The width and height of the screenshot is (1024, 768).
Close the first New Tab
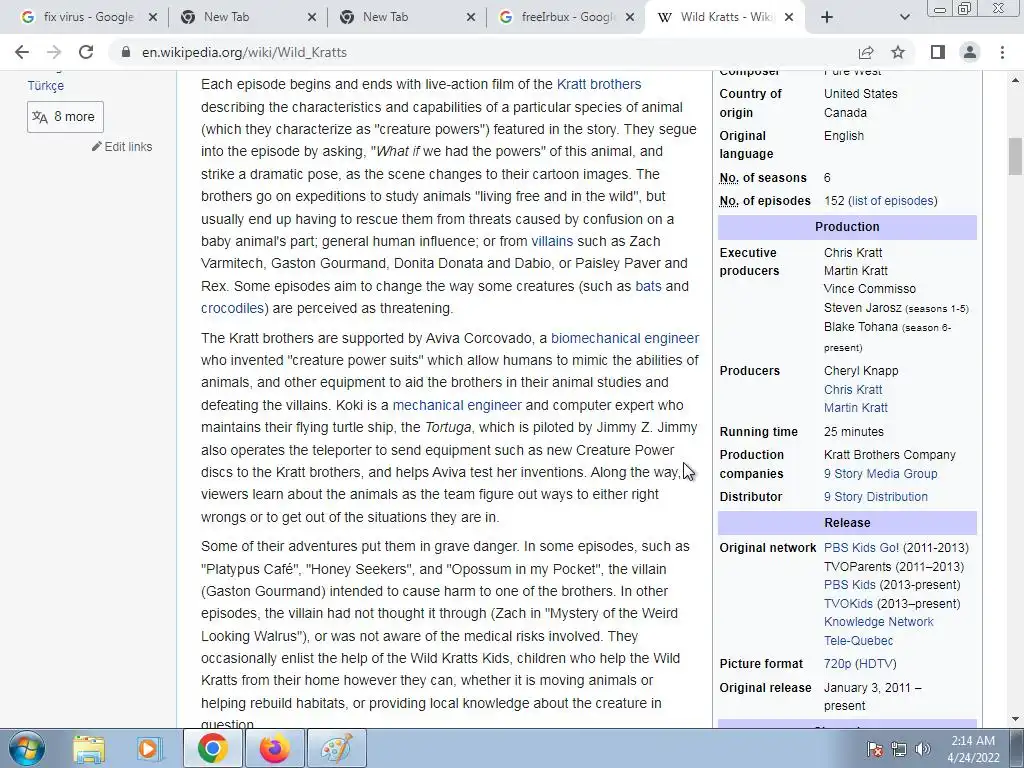[x=312, y=18]
